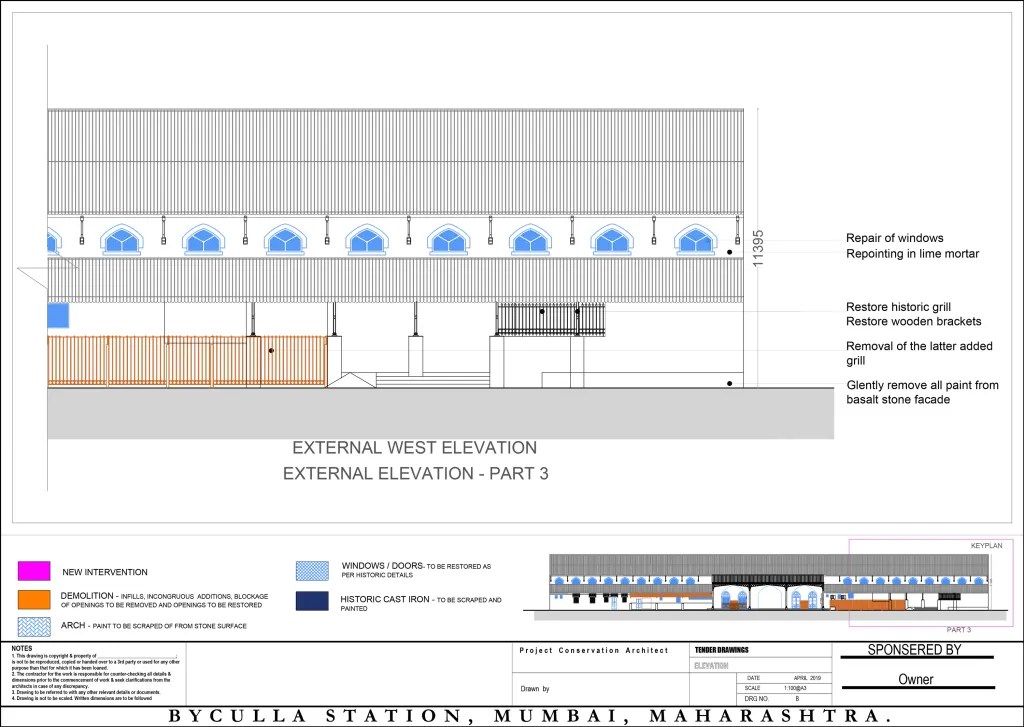This screenshot has width=1024, height=727.
Task: Click the orange demolition fence in the elevation
Action: coord(187,361)
